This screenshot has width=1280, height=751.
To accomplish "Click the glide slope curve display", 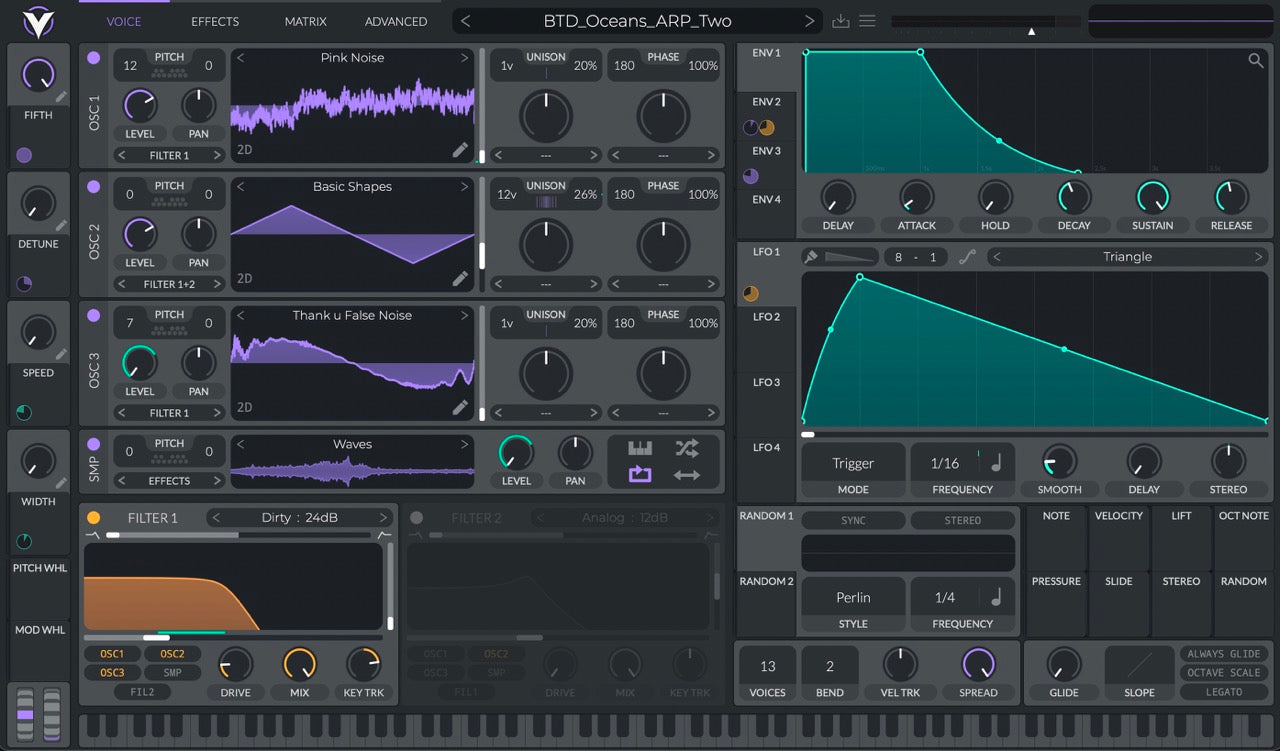I will tap(1139, 664).
